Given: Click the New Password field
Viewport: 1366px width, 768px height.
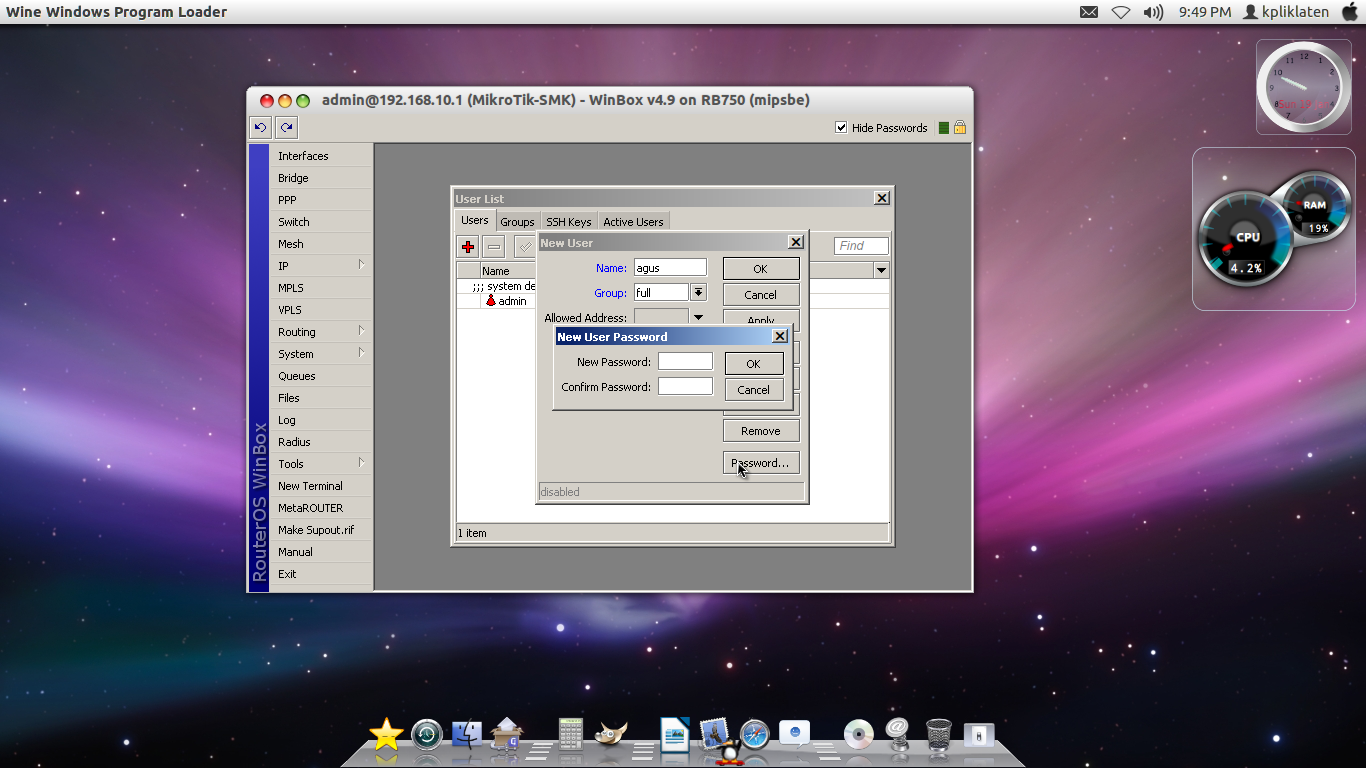Looking at the screenshot, I should tap(685, 361).
